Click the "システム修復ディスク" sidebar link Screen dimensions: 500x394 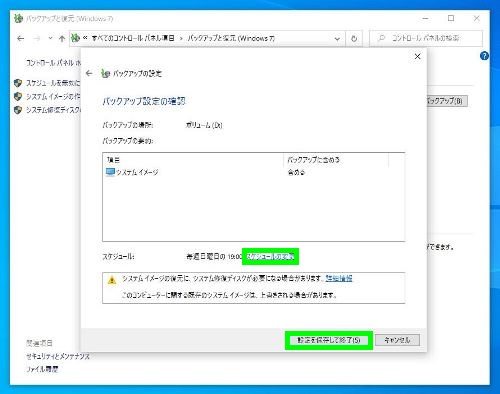click(53, 110)
